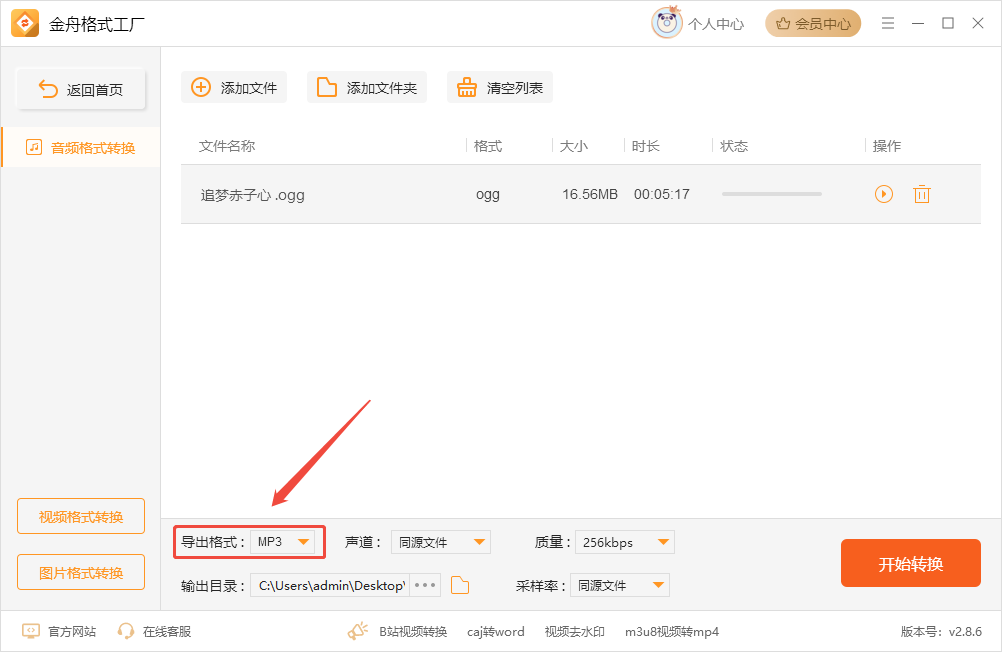The image size is (1002, 652).
Task: Click the 格式 column header
Action: (x=488, y=146)
